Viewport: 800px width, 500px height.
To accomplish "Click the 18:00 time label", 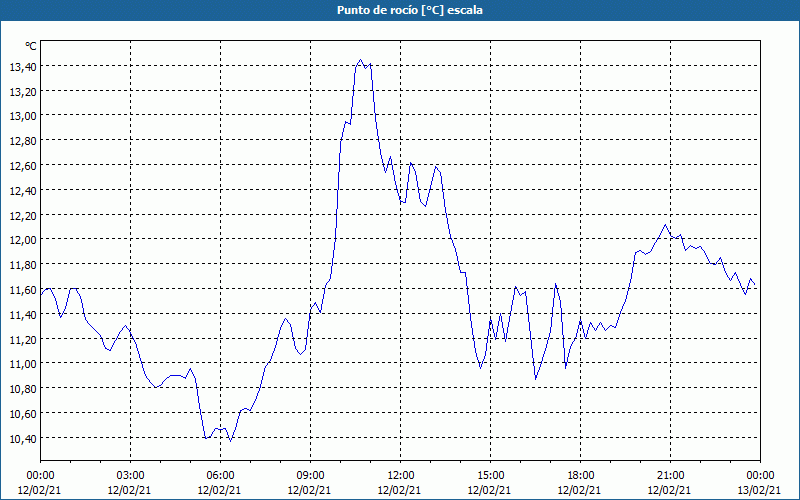I will [581, 476].
